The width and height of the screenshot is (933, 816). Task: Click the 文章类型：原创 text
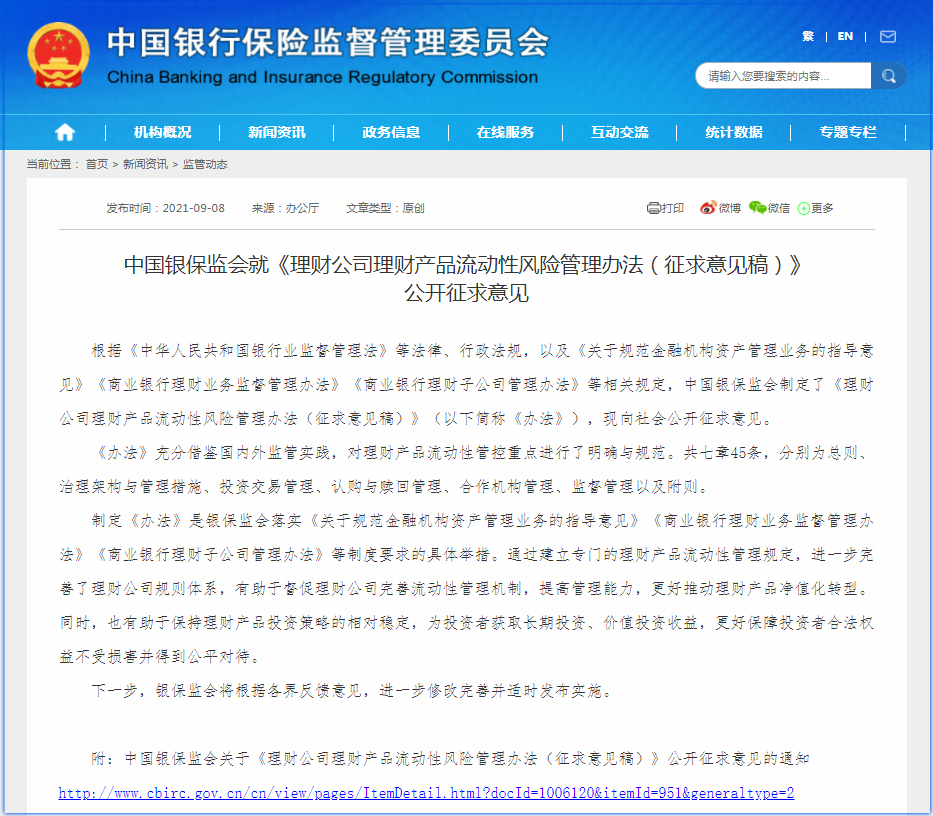[x=385, y=208]
